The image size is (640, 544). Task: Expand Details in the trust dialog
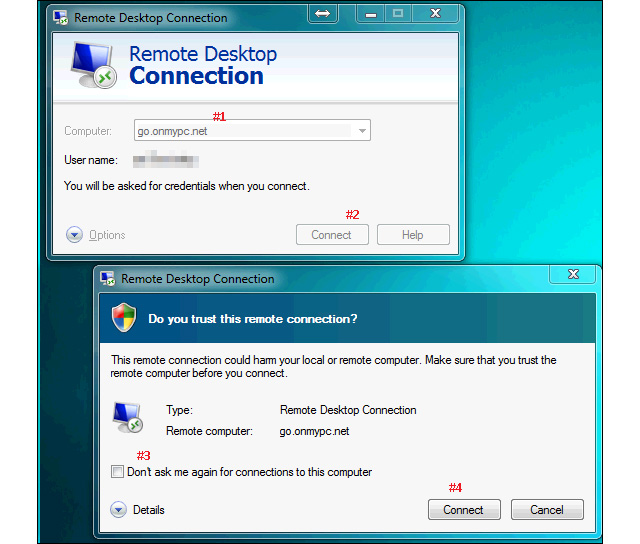tap(119, 510)
